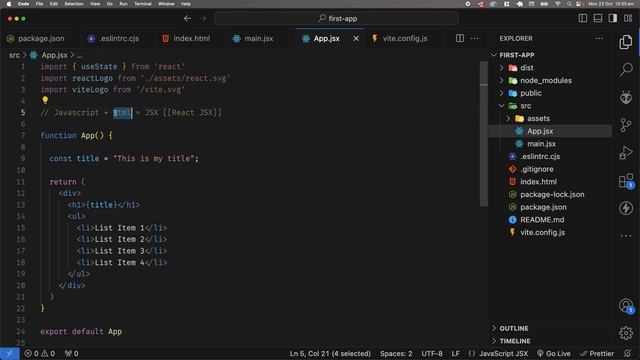640x360 pixels.
Task: Click Prettier in the status bar
Action: 597,353
